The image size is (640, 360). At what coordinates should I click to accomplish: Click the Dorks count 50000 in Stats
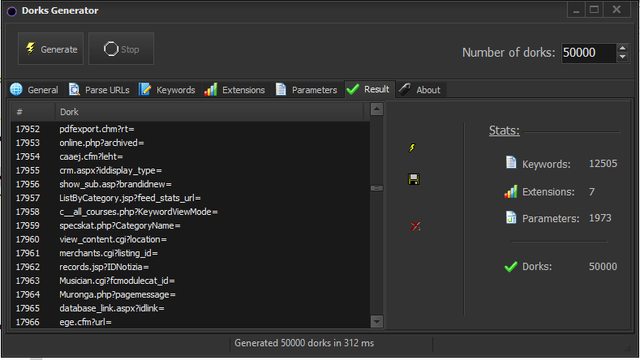coord(603,267)
